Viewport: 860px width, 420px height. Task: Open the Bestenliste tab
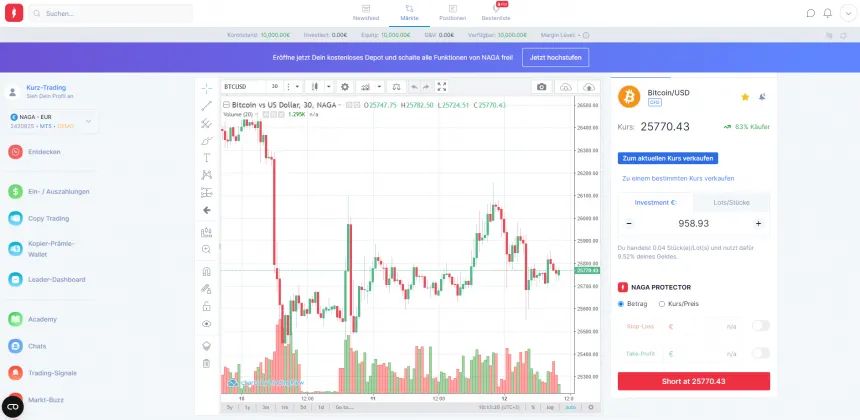[x=496, y=13]
